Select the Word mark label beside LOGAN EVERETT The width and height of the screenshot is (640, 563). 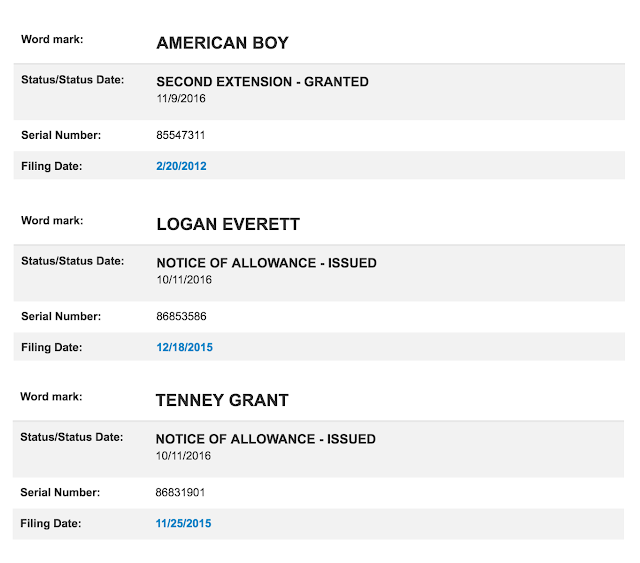52,220
